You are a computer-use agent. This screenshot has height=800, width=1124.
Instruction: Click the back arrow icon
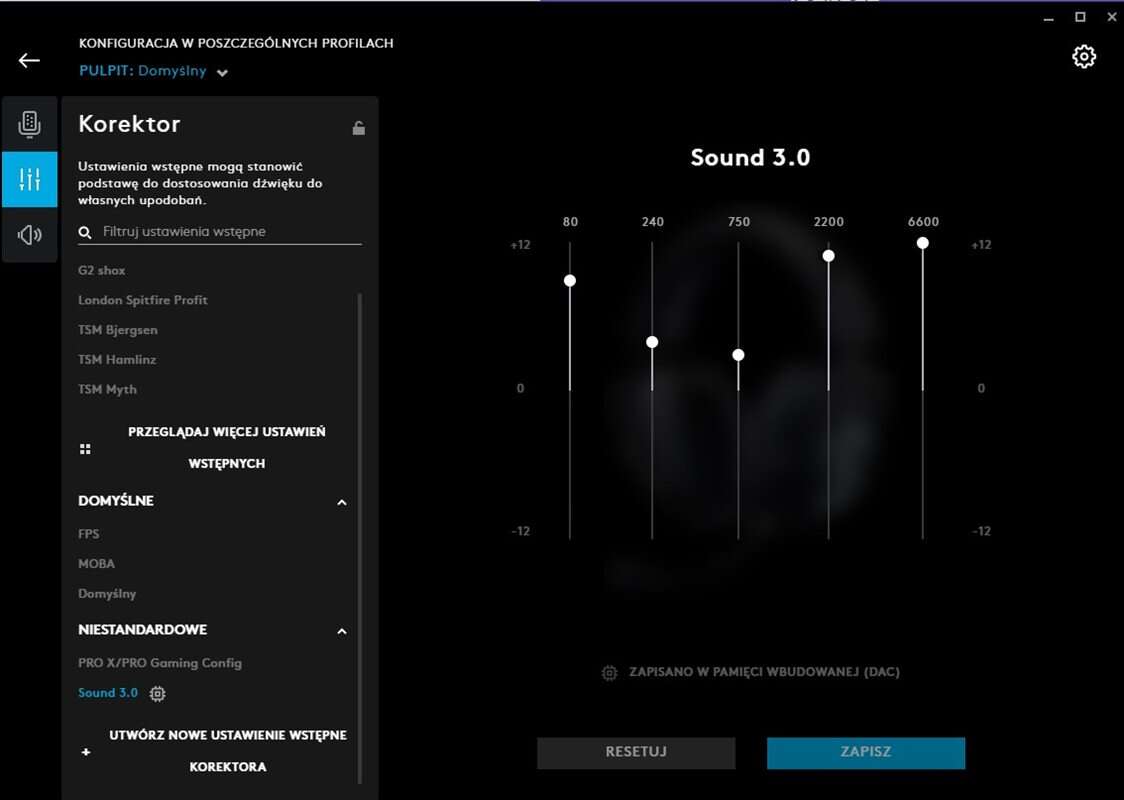click(29, 61)
